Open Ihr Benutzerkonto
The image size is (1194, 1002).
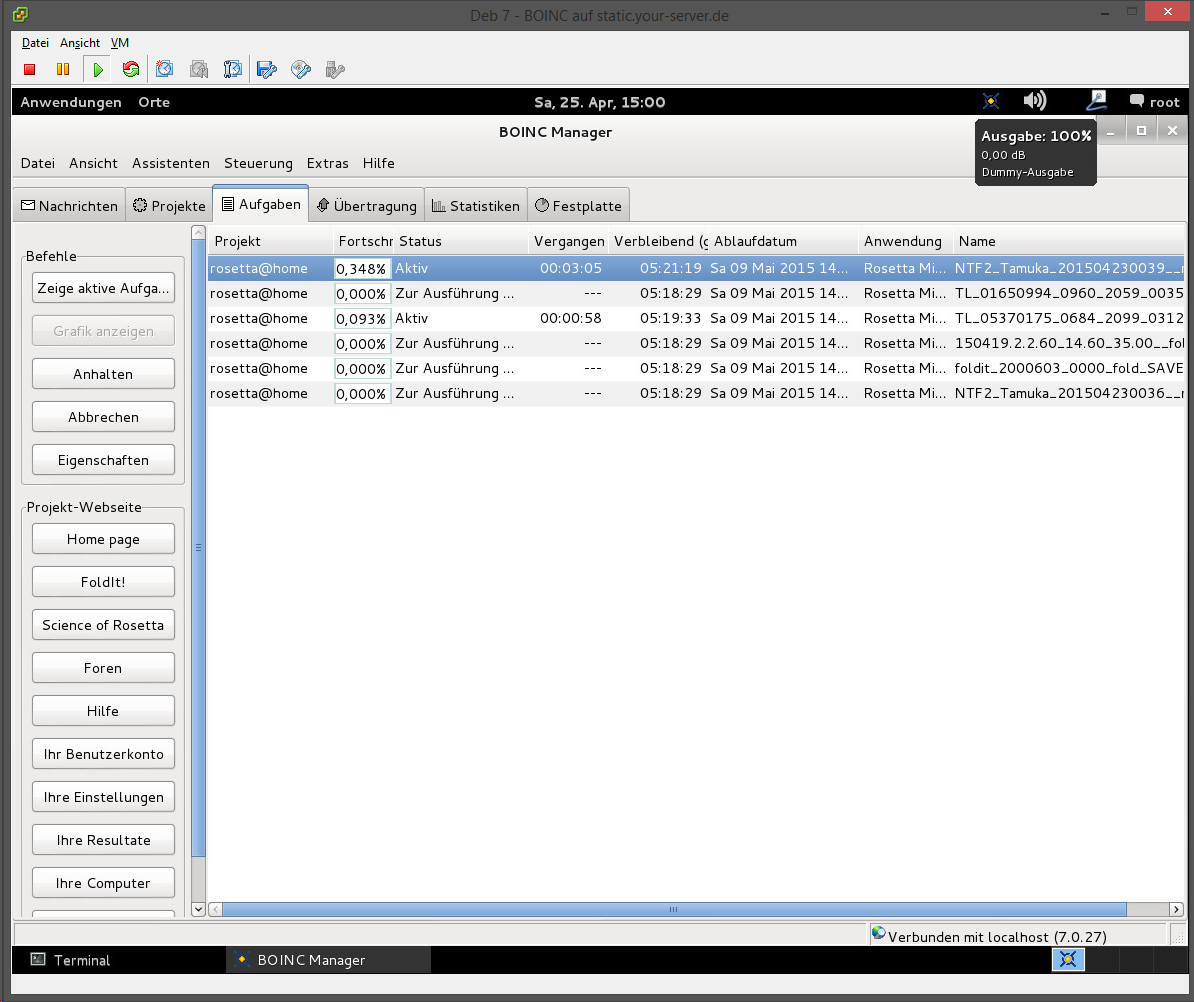tap(104, 754)
